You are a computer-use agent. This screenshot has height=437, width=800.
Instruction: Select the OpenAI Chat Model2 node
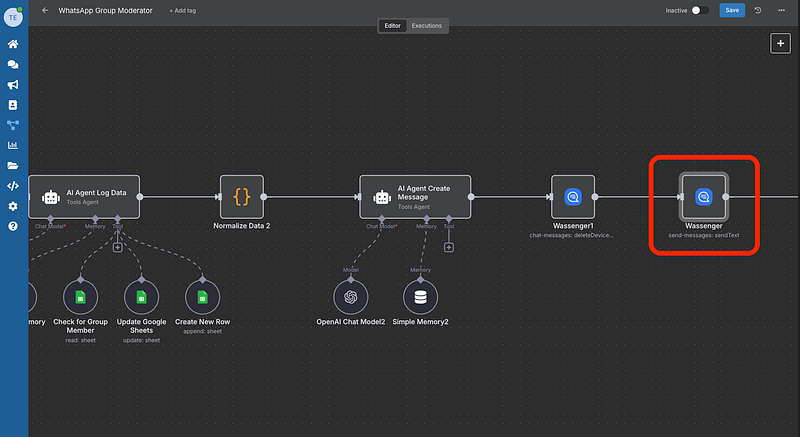(350, 297)
